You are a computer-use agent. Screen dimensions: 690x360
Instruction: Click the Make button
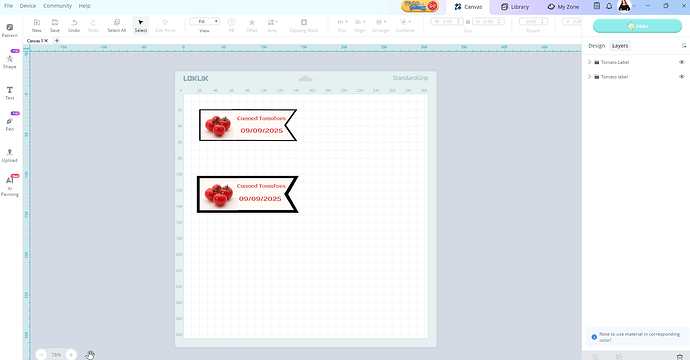pyautogui.click(x=637, y=26)
